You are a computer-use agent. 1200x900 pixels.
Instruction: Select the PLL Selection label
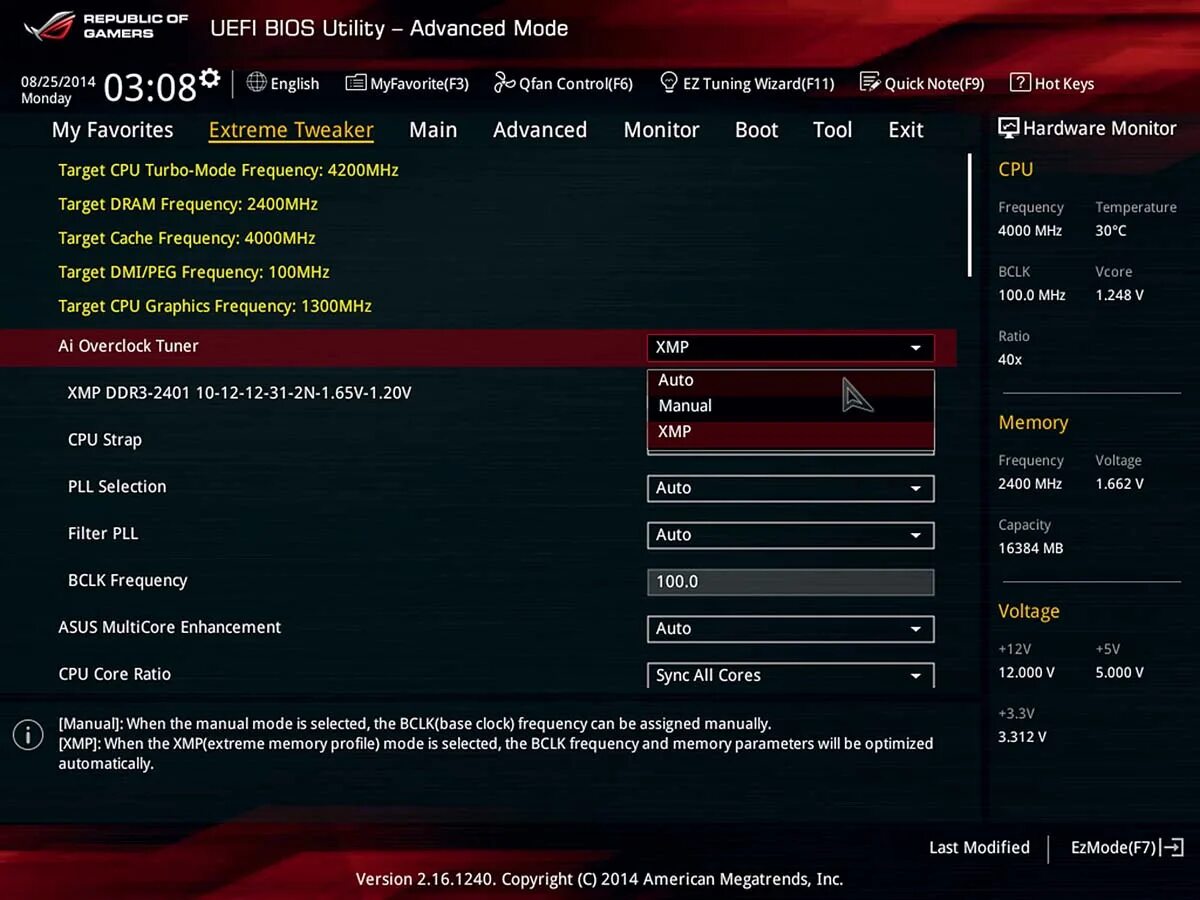coord(117,487)
